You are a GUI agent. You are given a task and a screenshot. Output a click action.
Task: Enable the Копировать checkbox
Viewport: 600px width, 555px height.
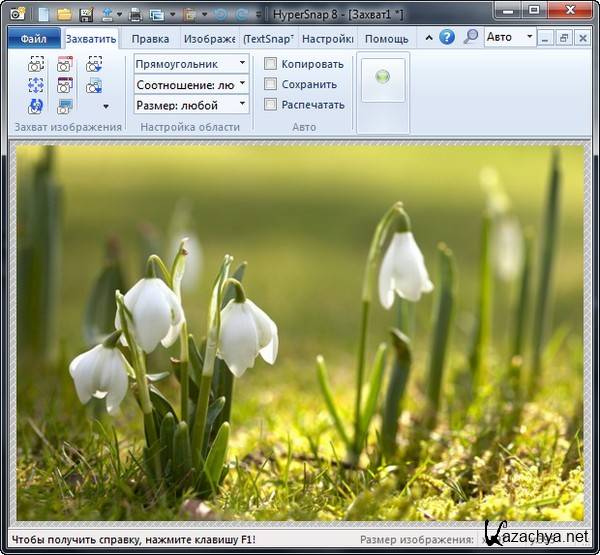pyautogui.click(x=271, y=64)
